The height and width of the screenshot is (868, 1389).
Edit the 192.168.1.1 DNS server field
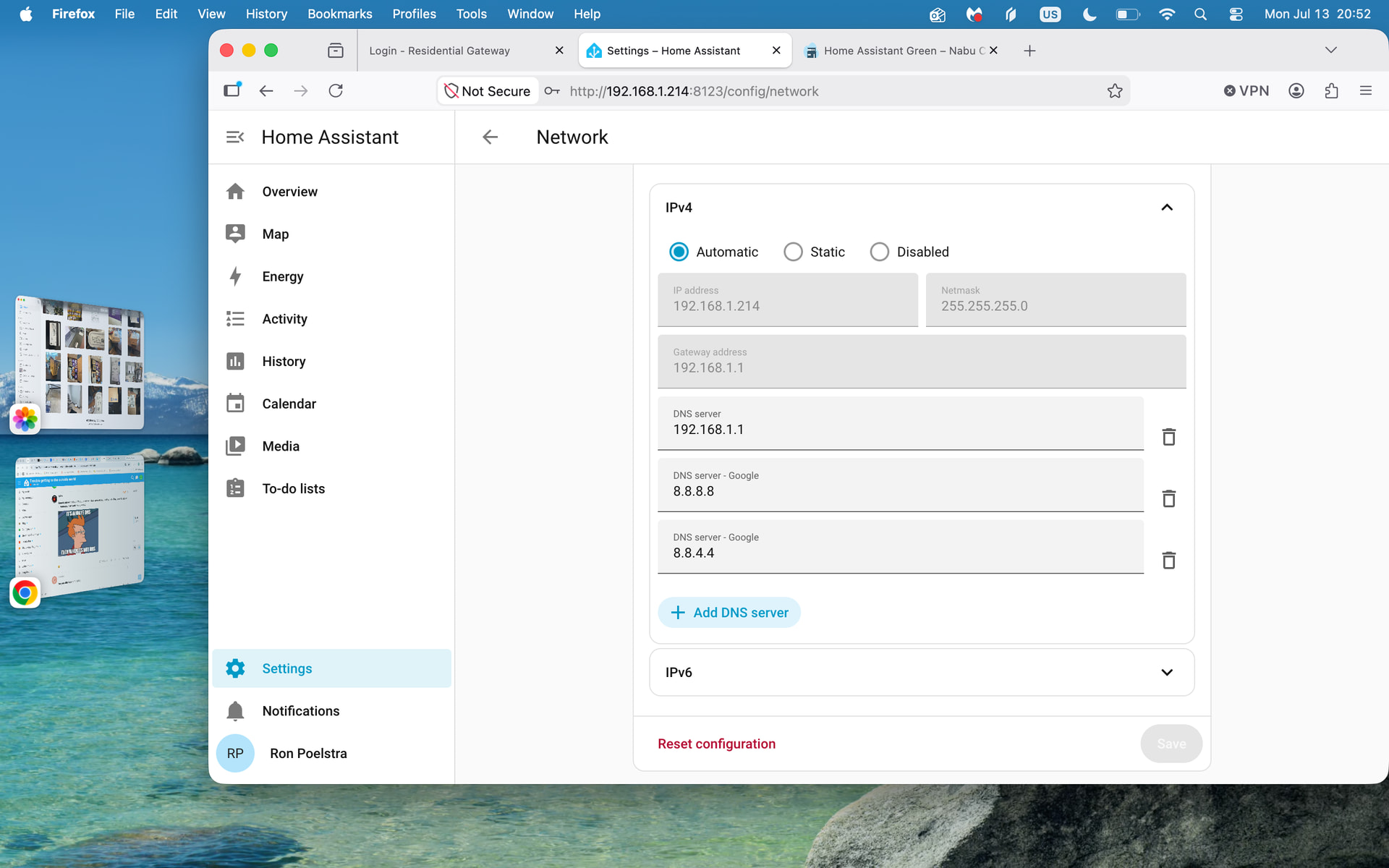(x=901, y=423)
